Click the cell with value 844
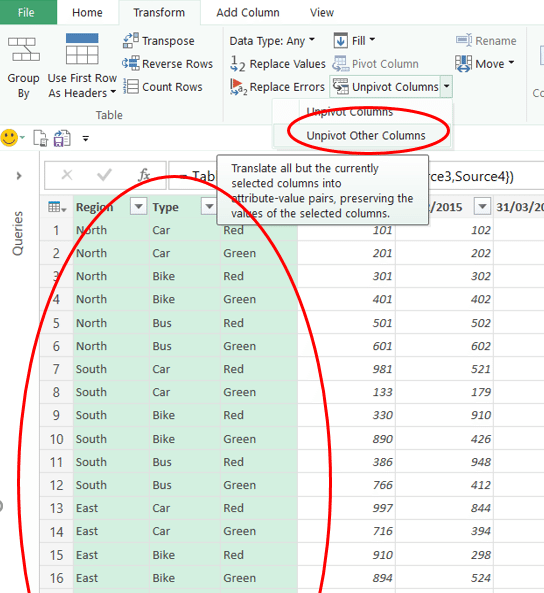The height and width of the screenshot is (593, 544). 445,508
